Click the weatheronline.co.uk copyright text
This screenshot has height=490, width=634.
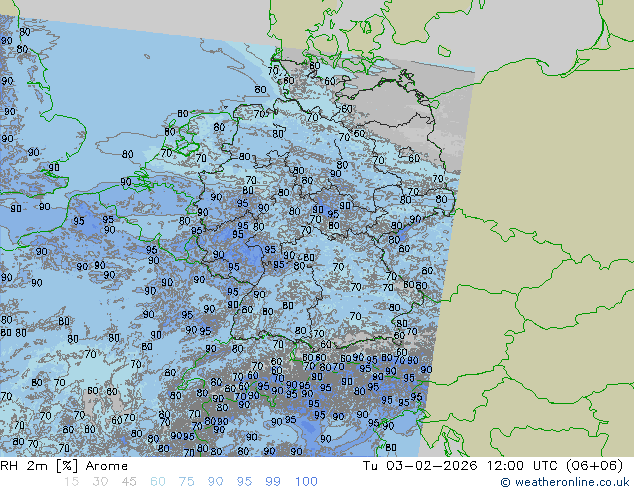(565, 482)
